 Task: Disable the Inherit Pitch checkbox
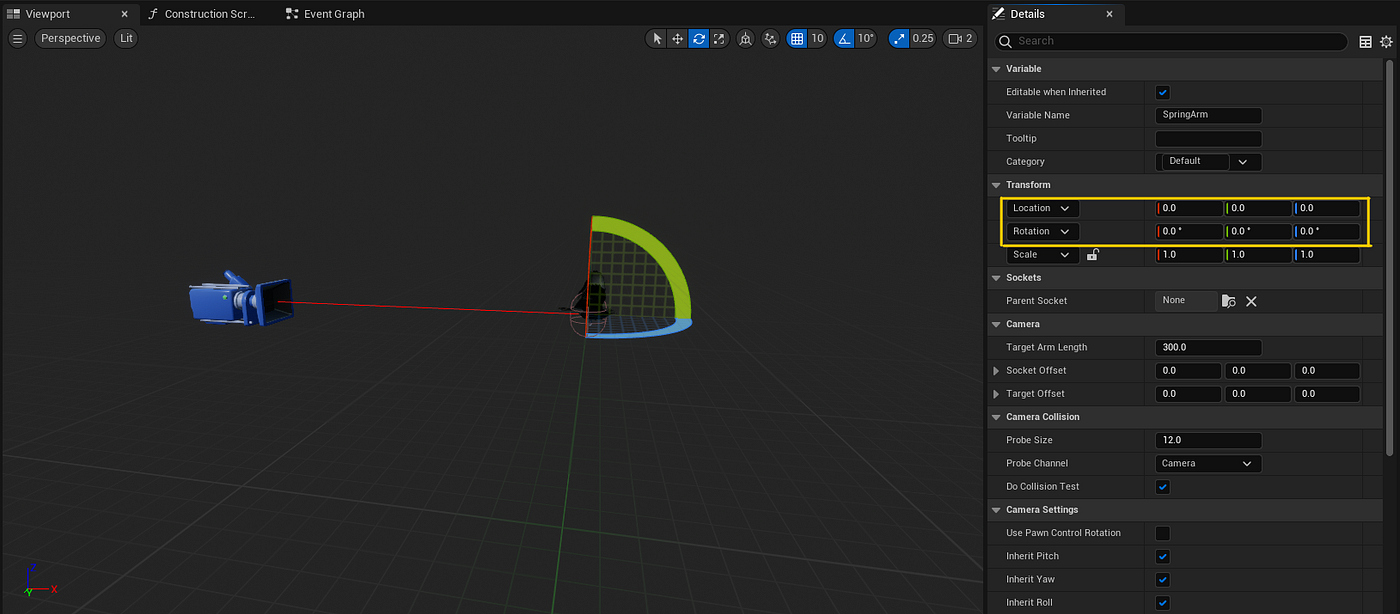[1162, 556]
